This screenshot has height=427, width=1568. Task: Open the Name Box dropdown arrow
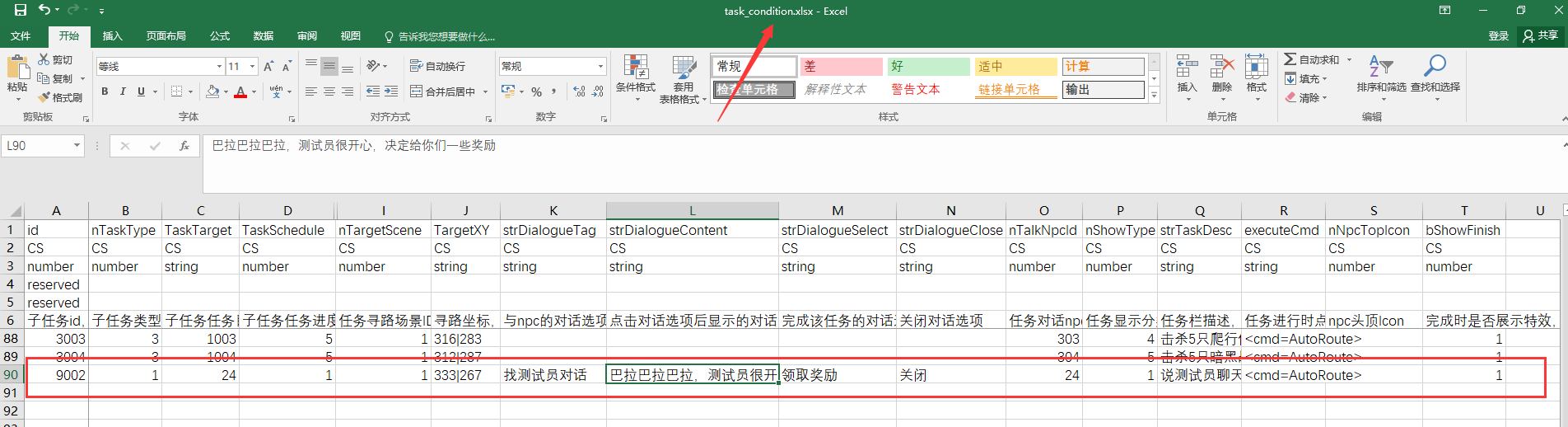77,146
